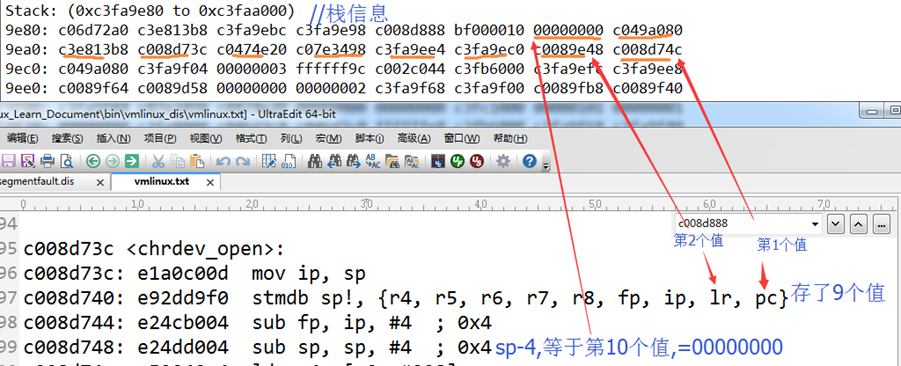The width and height of the screenshot is (901, 366).
Task: Open quick find options ellipsis button
Action: (881, 224)
